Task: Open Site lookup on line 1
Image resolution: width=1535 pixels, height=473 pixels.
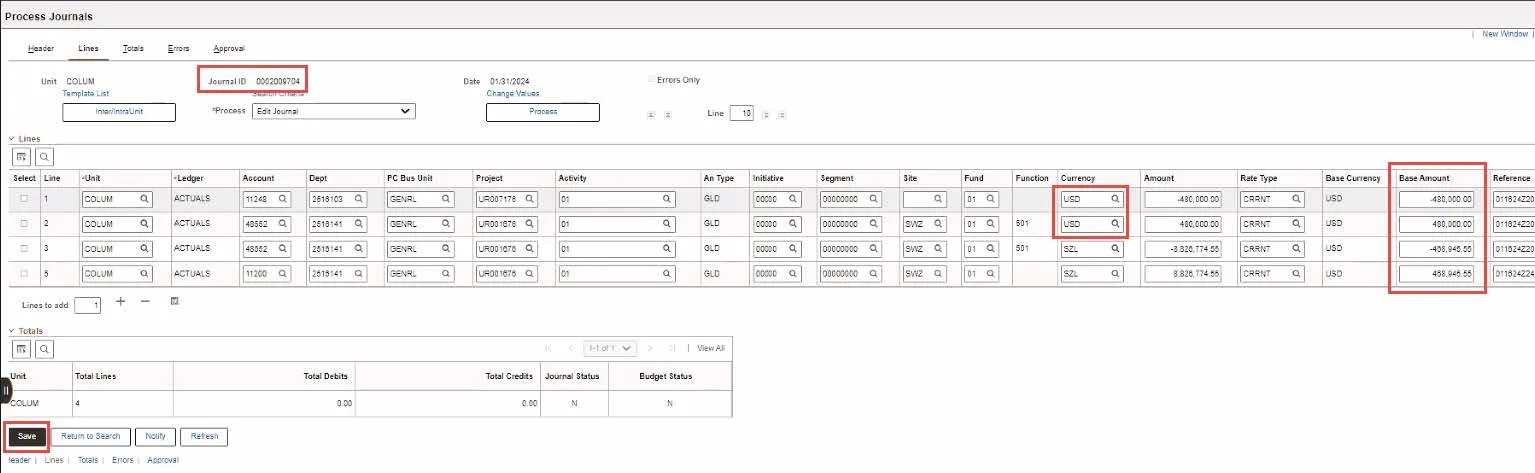Action: click(937, 199)
